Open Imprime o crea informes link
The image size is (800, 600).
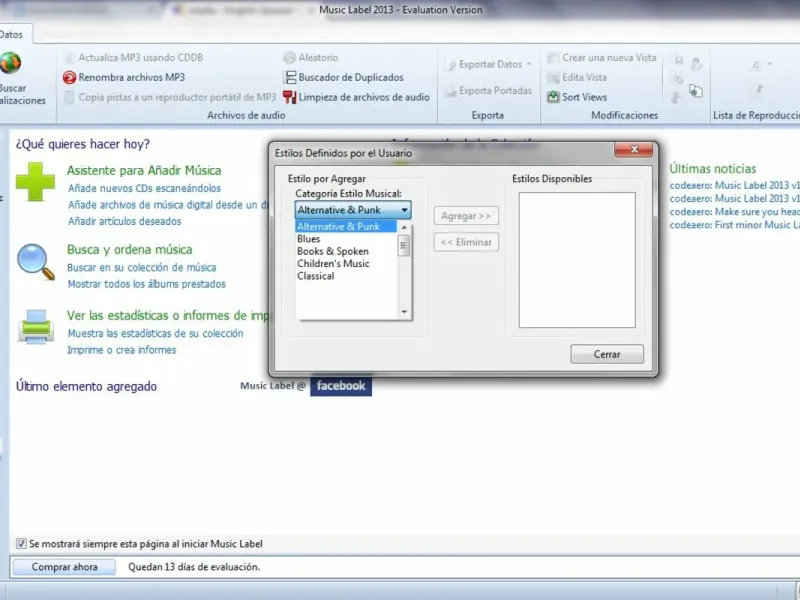coord(122,350)
